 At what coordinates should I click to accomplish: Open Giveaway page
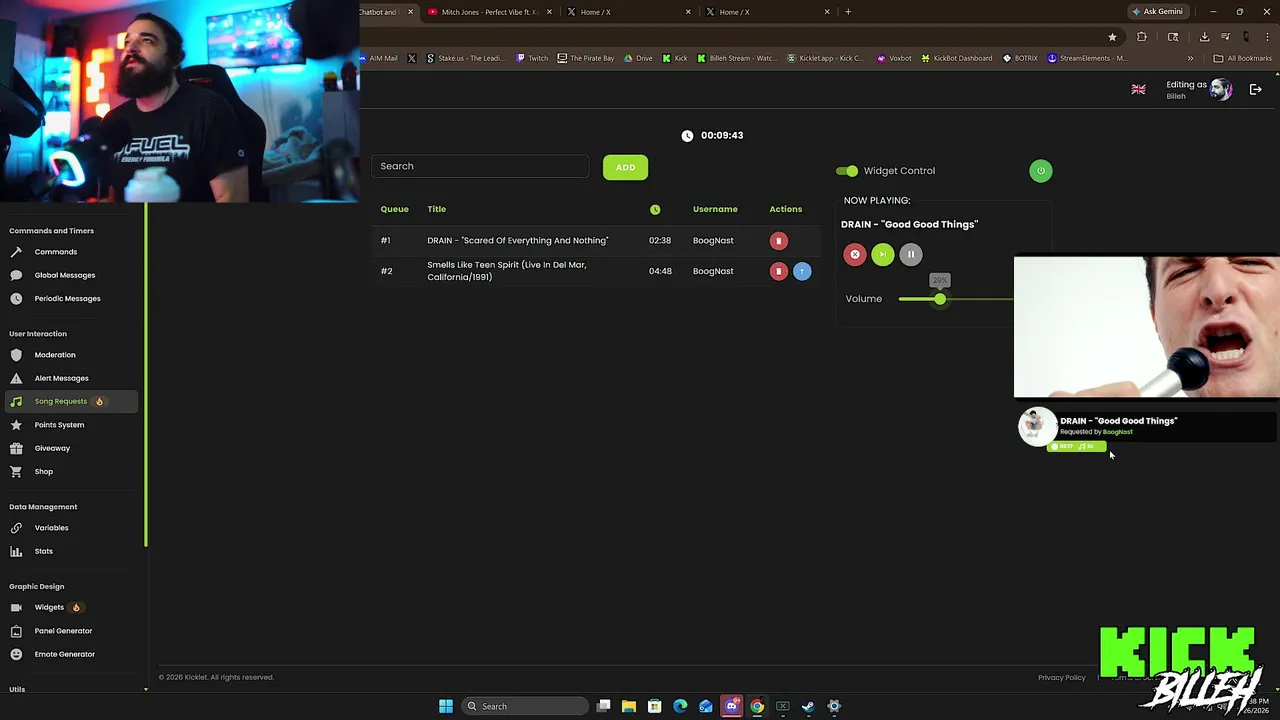click(x=52, y=448)
